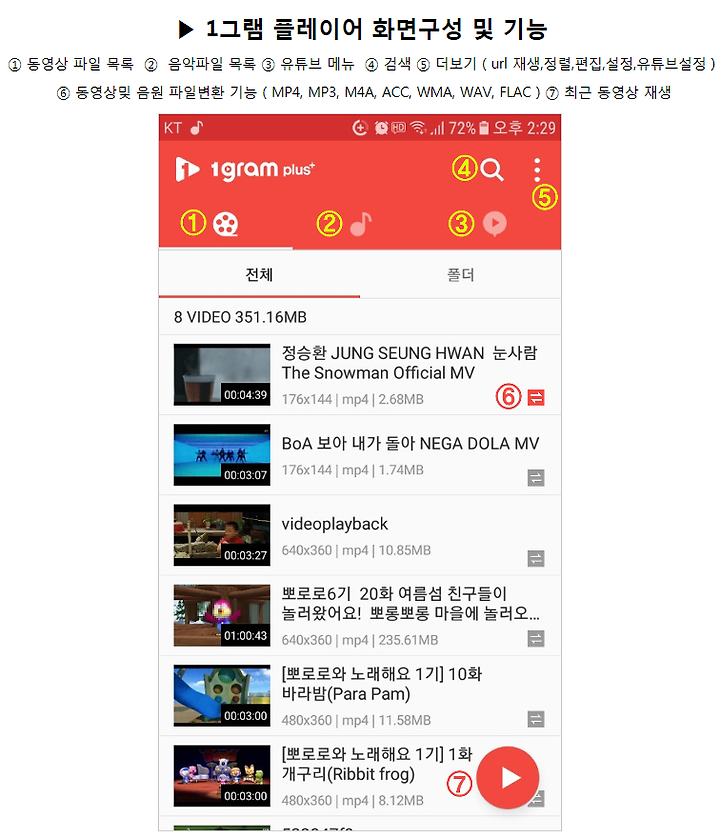Image resolution: width=720 pixels, height=837 pixels.
Task: Play the most recent video with red button
Action: click(x=508, y=778)
